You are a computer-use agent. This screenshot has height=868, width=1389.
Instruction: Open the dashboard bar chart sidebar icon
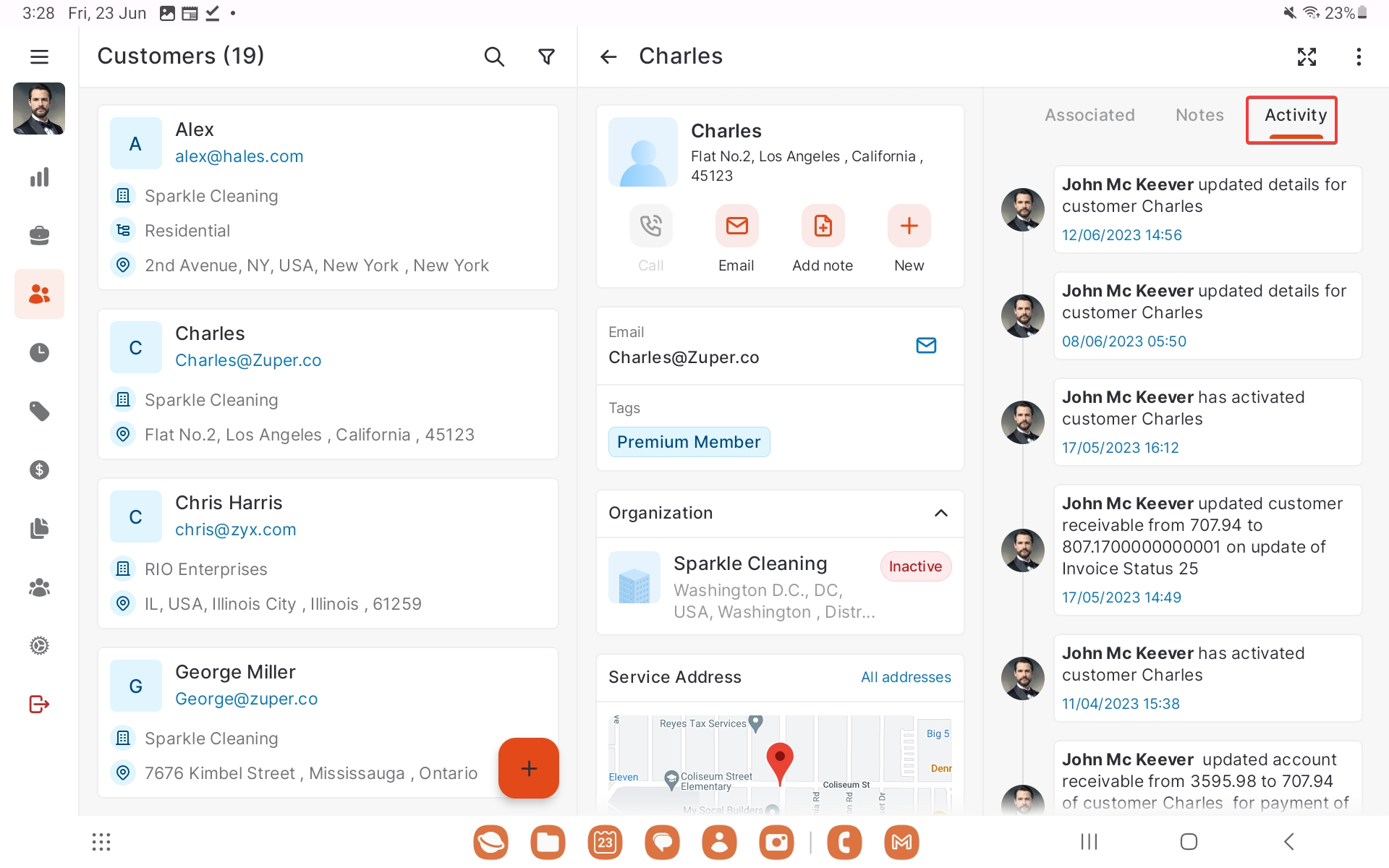39,177
